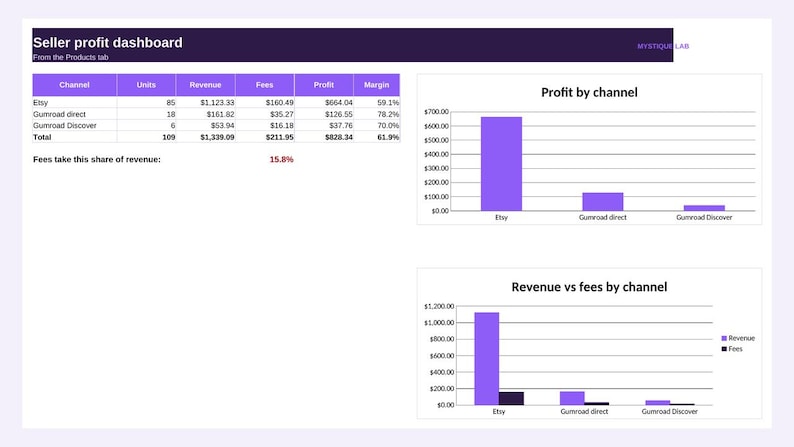Viewport: 794px width, 447px height.
Task: Select the Etsy bar in profit chart
Action: pyautogui.click(x=501, y=164)
